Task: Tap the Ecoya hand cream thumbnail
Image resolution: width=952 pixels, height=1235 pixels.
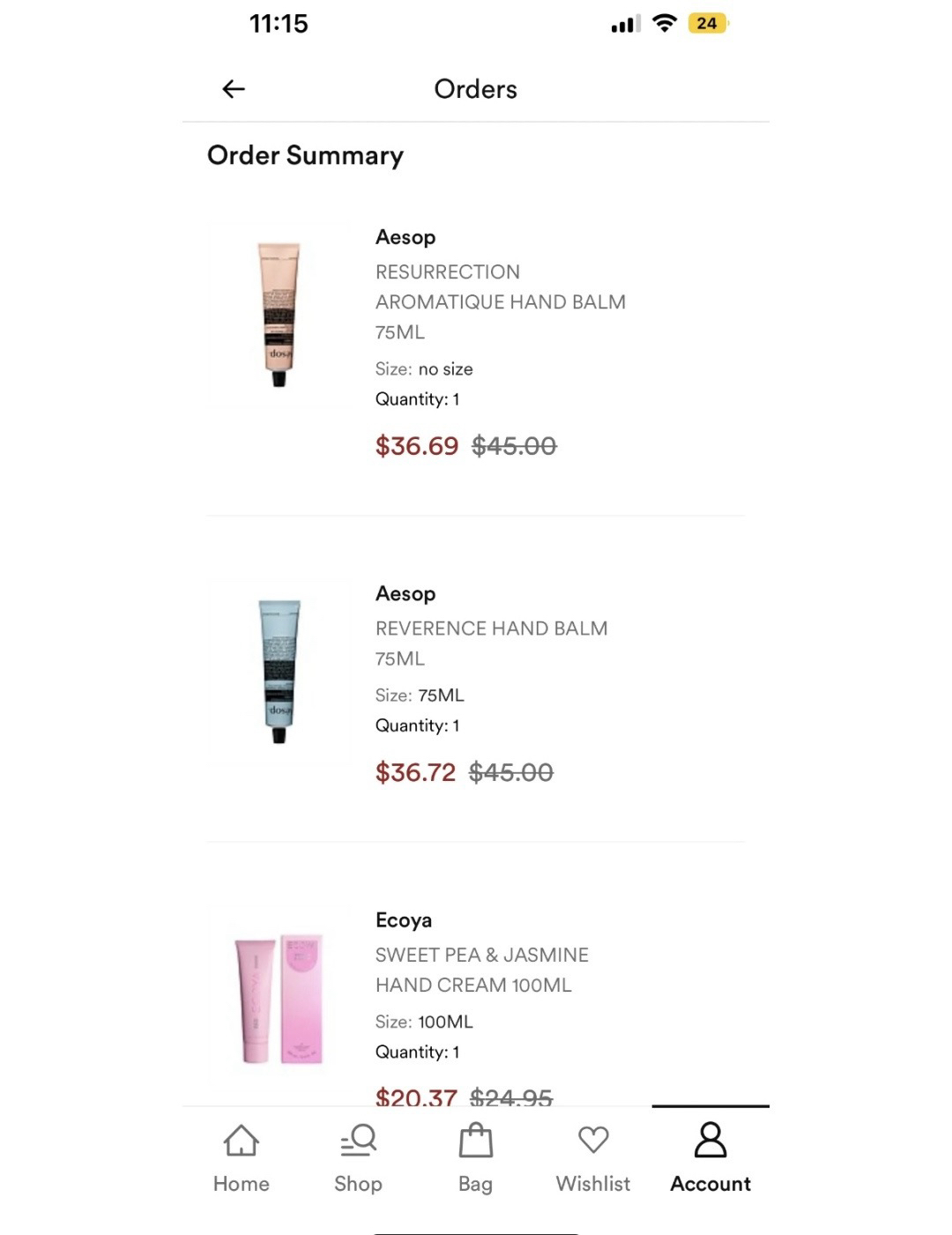Action: 279,998
